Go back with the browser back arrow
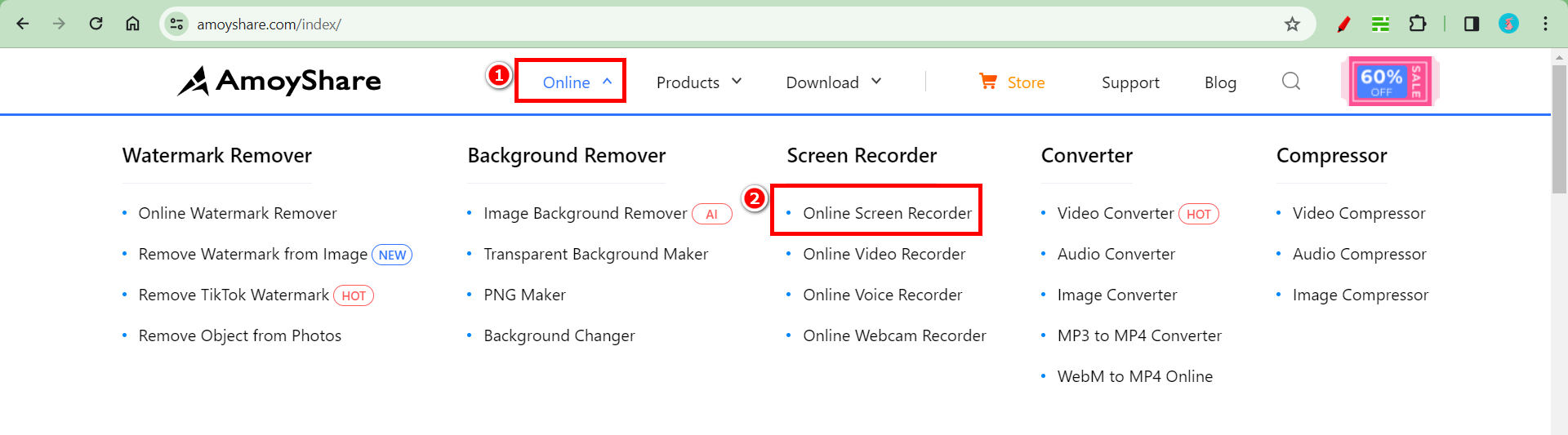1568x435 pixels. pos(23,24)
